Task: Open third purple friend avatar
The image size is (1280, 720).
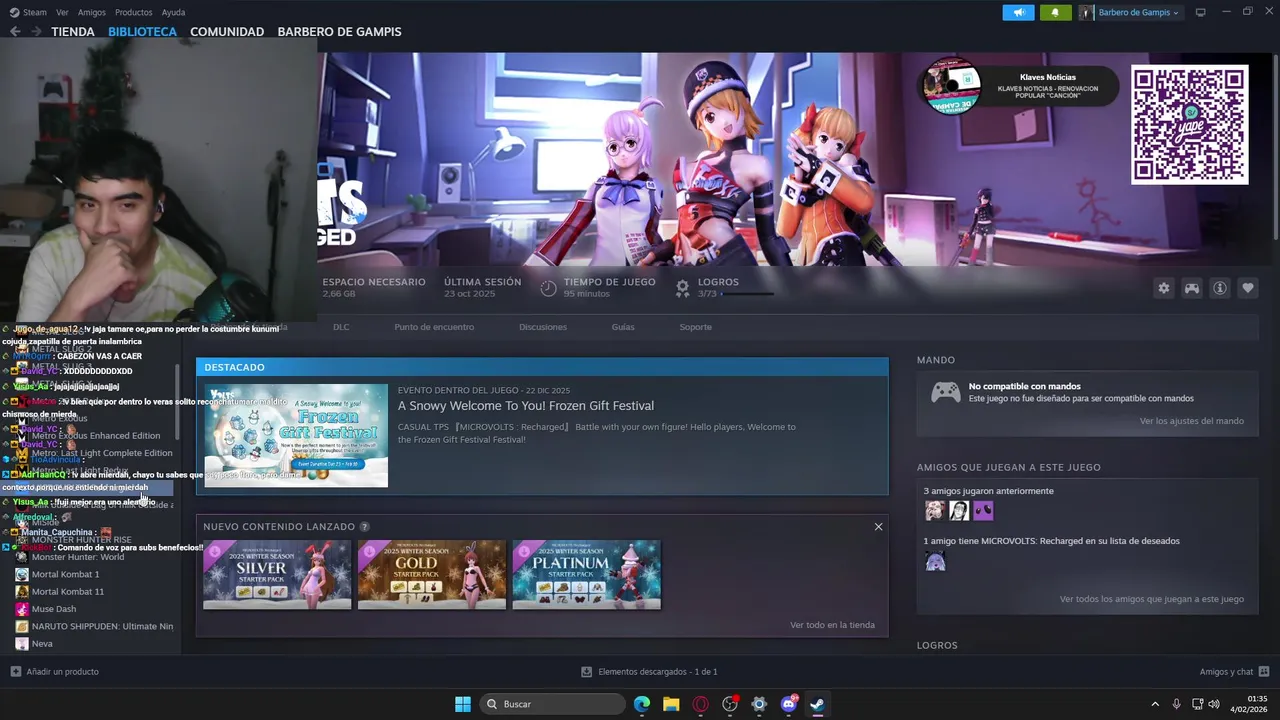Action: [x=983, y=511]
